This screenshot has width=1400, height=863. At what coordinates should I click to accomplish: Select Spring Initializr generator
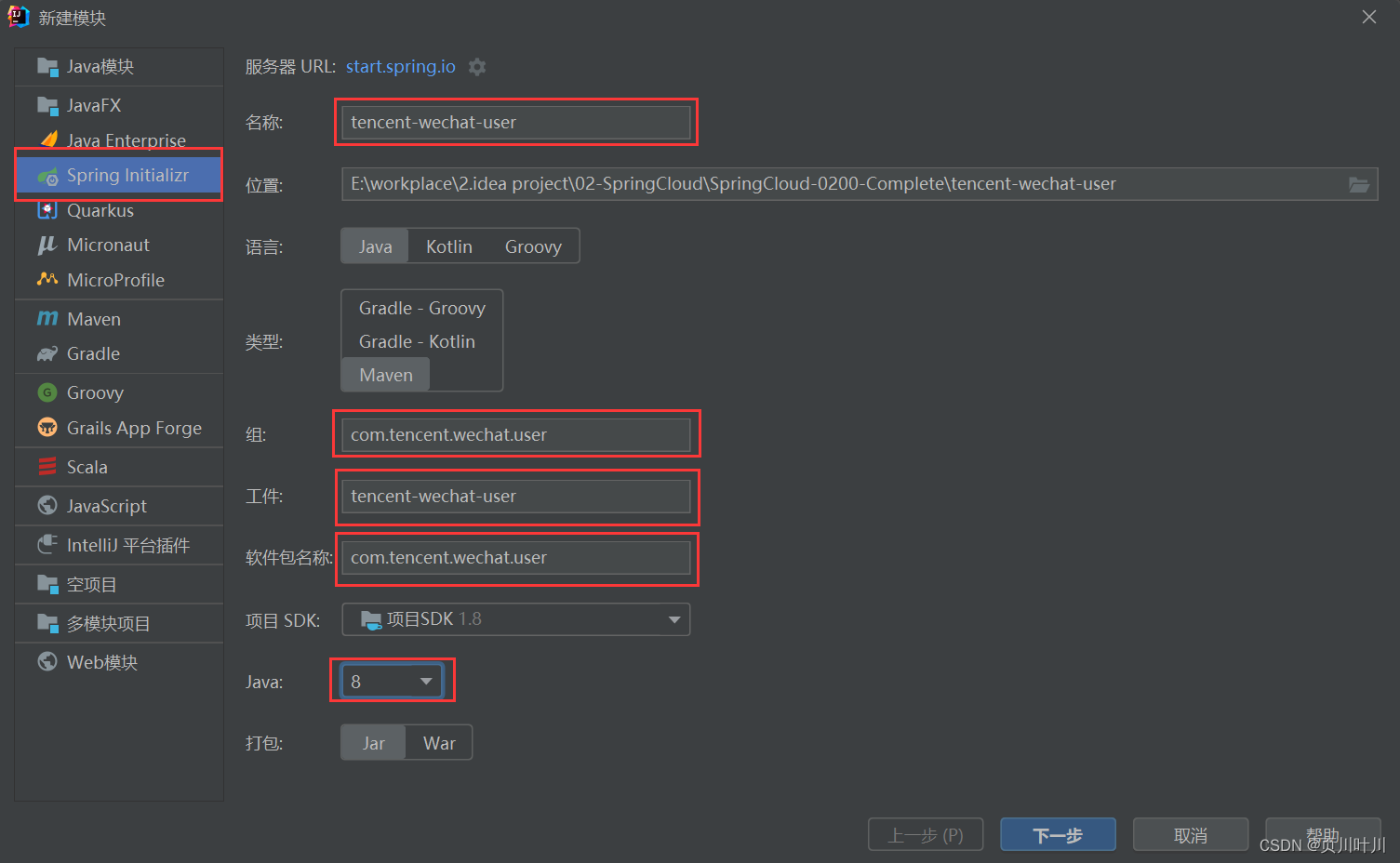[119, 176]
